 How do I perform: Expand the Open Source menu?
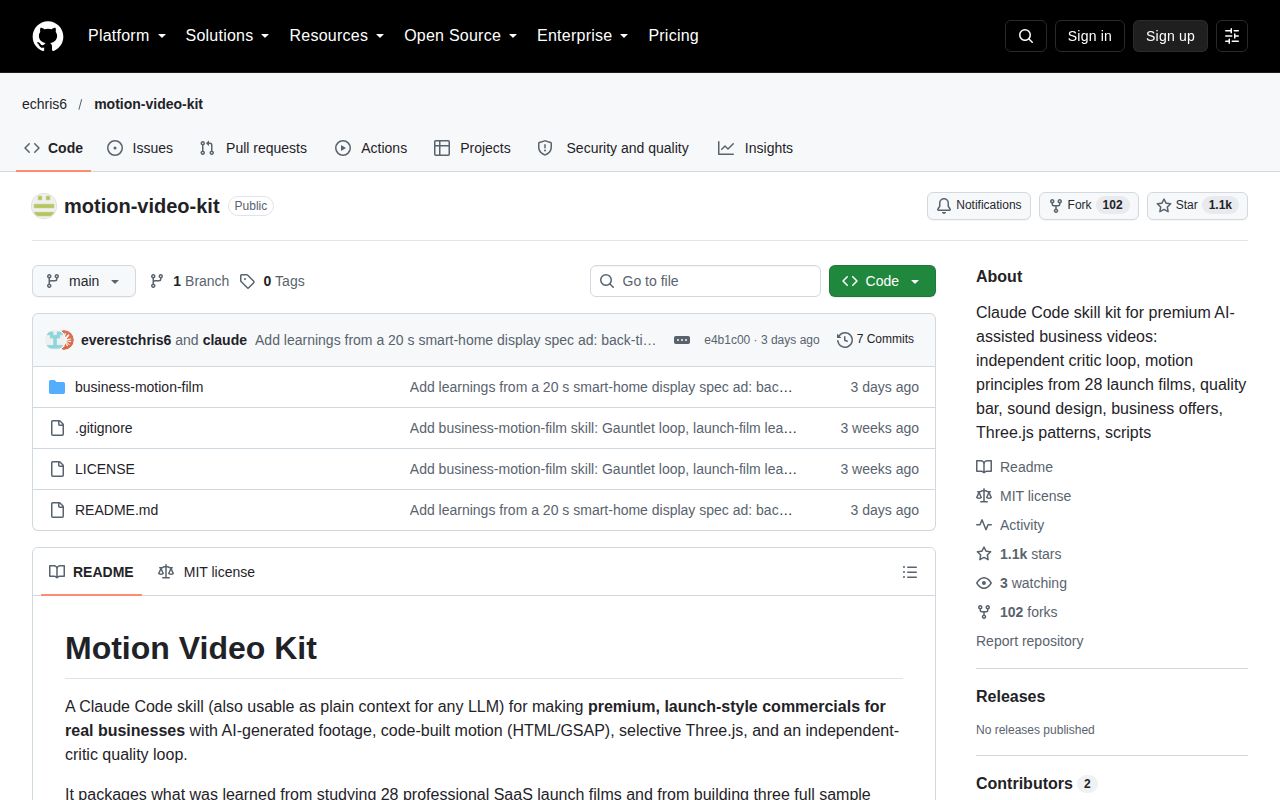tap(461, 36)
